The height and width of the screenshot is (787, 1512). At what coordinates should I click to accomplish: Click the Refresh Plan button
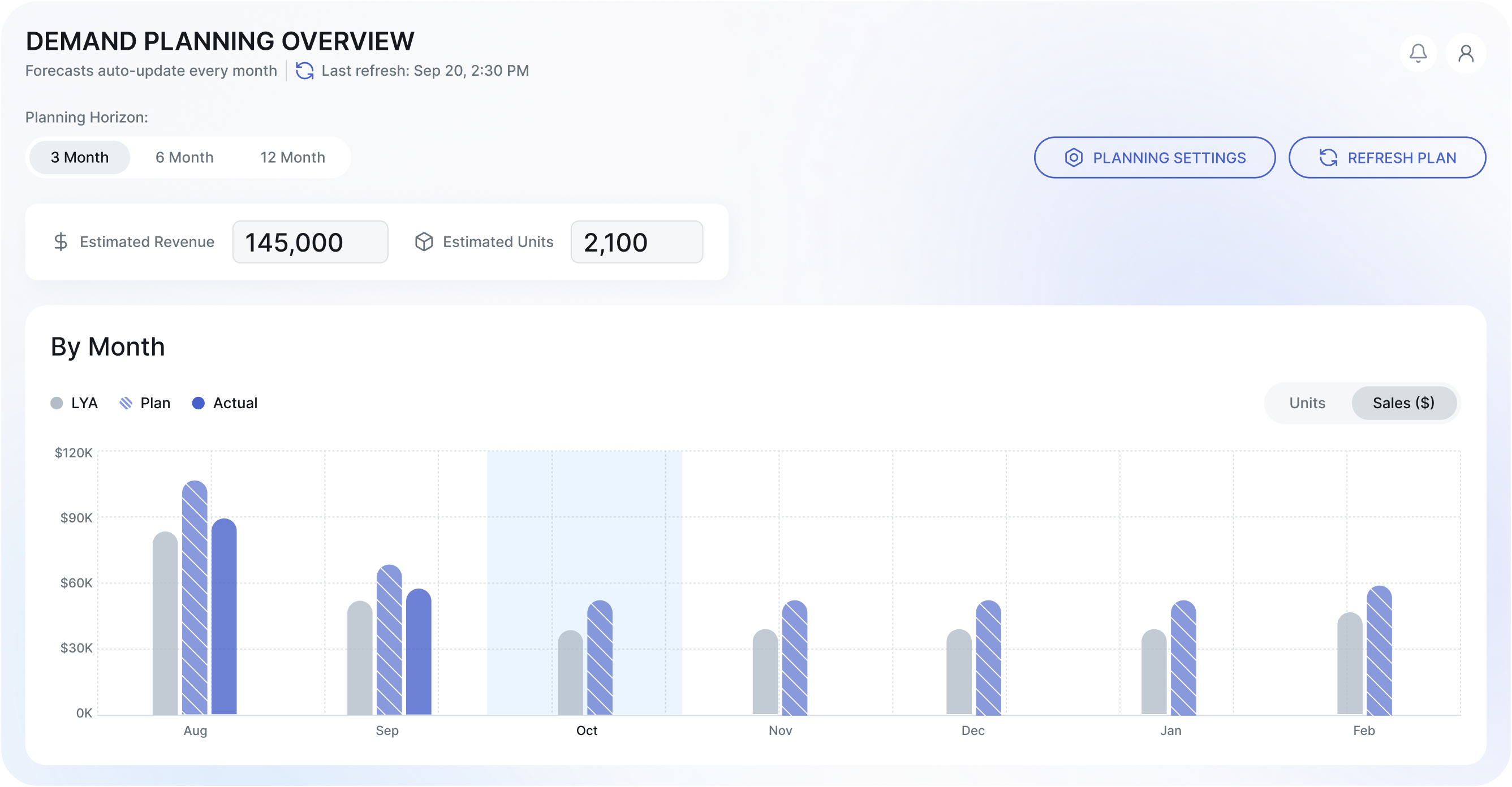pos(1386,157)
